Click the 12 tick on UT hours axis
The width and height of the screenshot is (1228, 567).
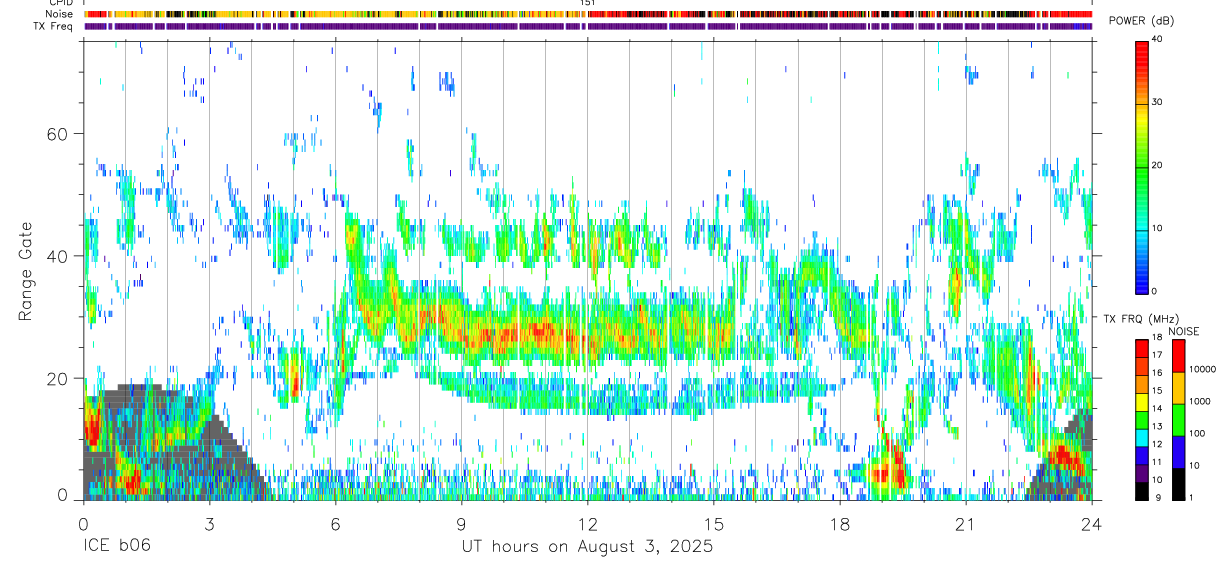pyautogui.click(x=588, y=523)
